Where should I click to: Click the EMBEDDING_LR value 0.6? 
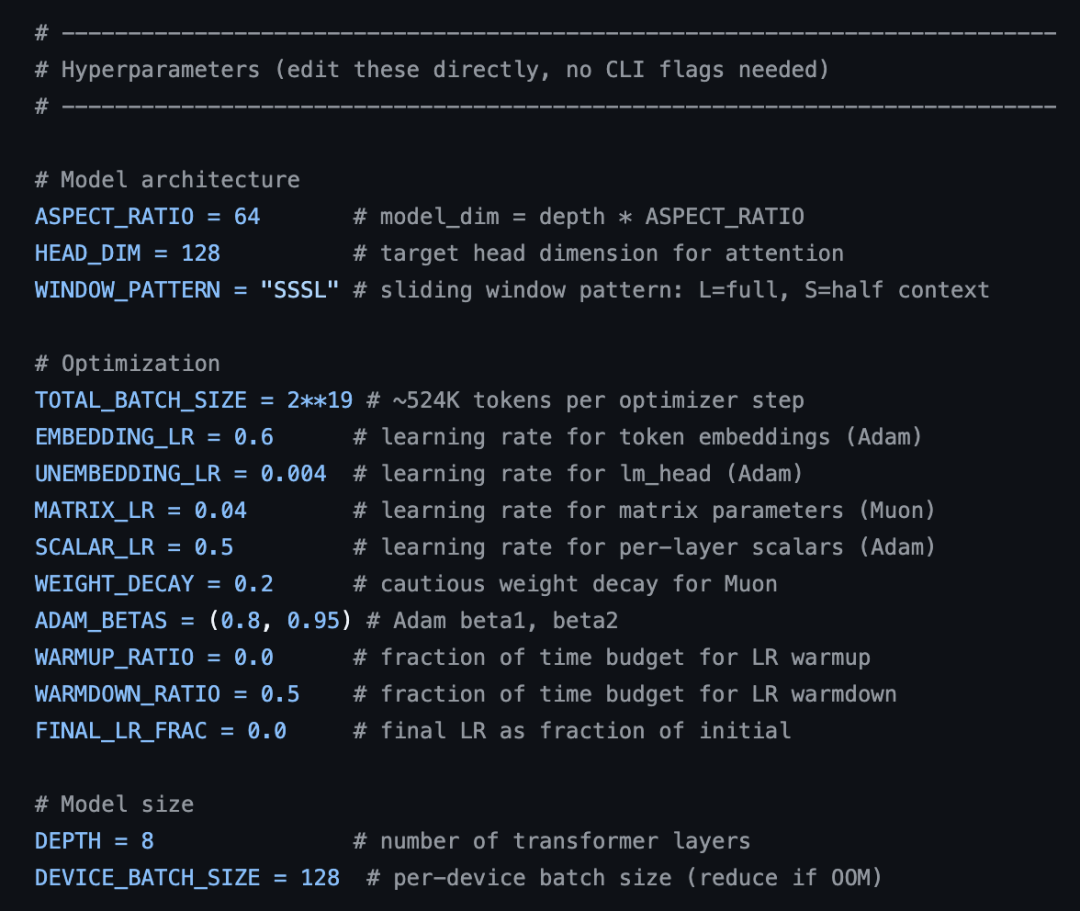click(253, 437)
